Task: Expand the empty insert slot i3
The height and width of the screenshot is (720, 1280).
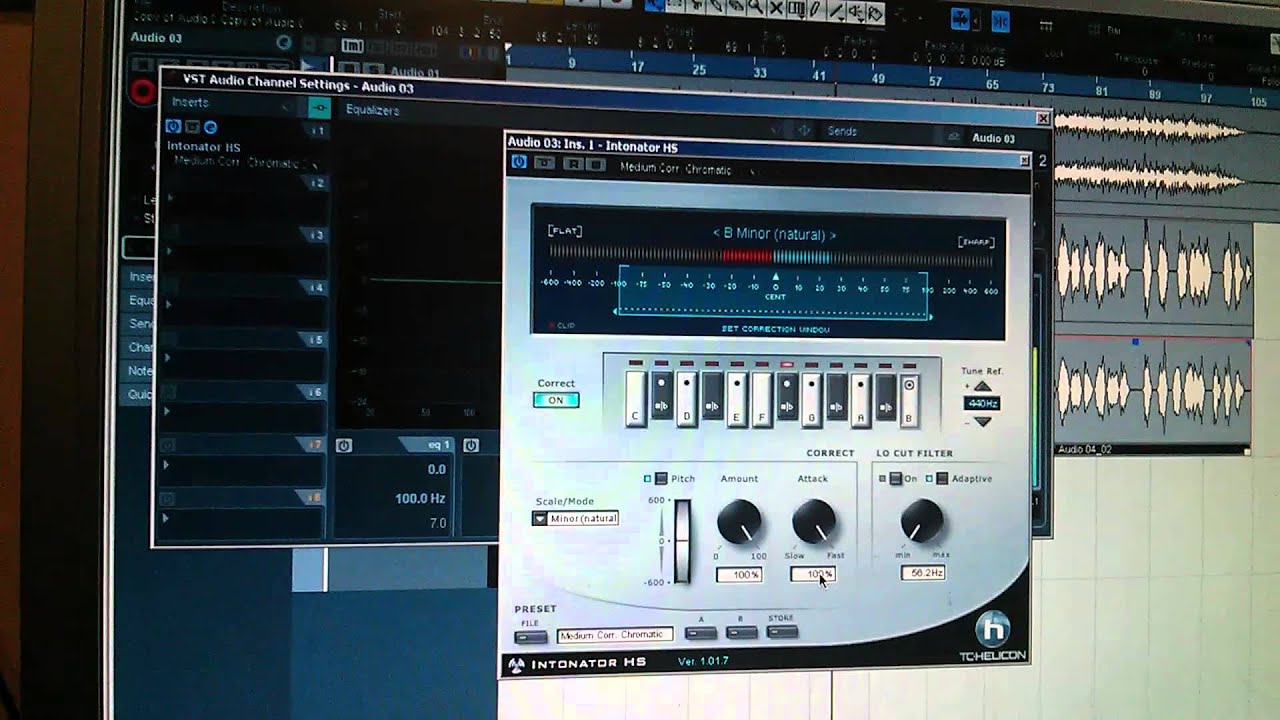Action: tap(169, 250)
